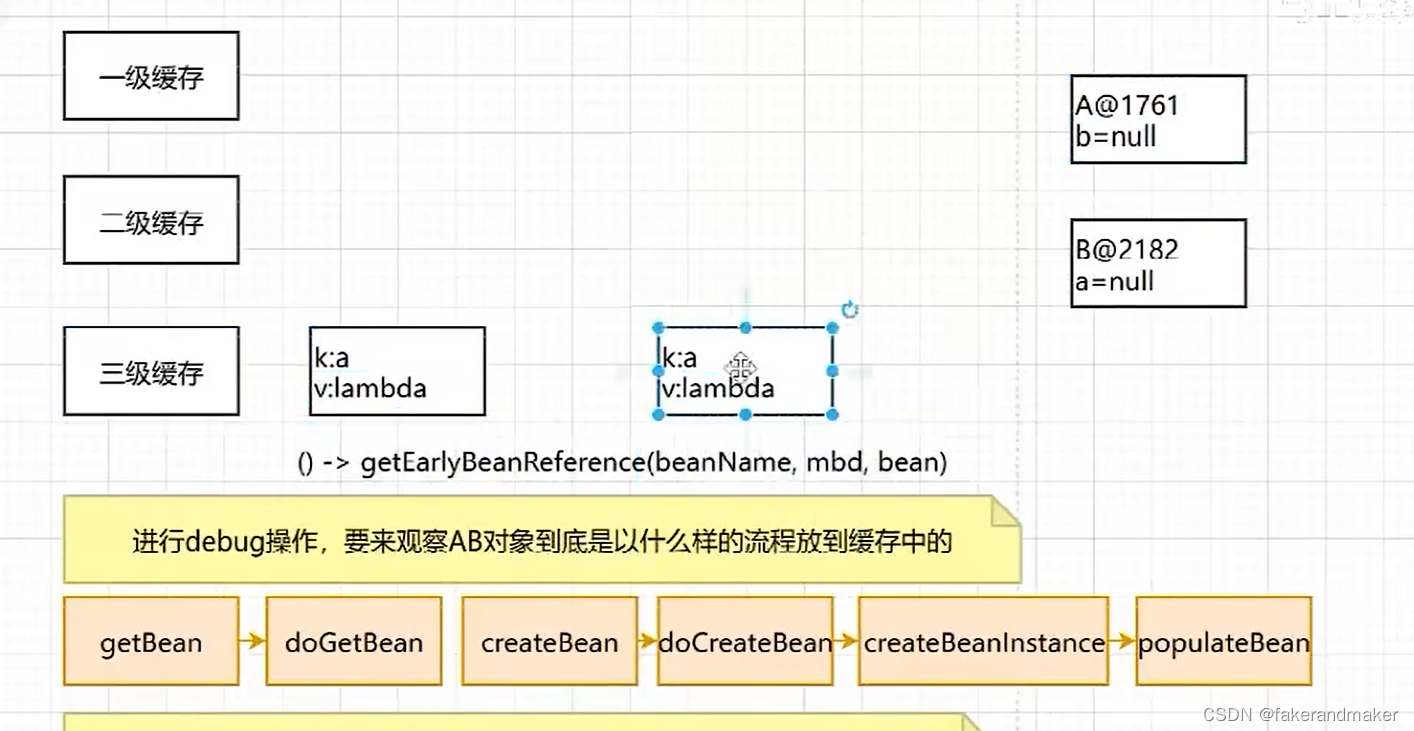1414x731 pixels.
Task: Click the unselected k:a v:lambda box
Action: (397, 371)
